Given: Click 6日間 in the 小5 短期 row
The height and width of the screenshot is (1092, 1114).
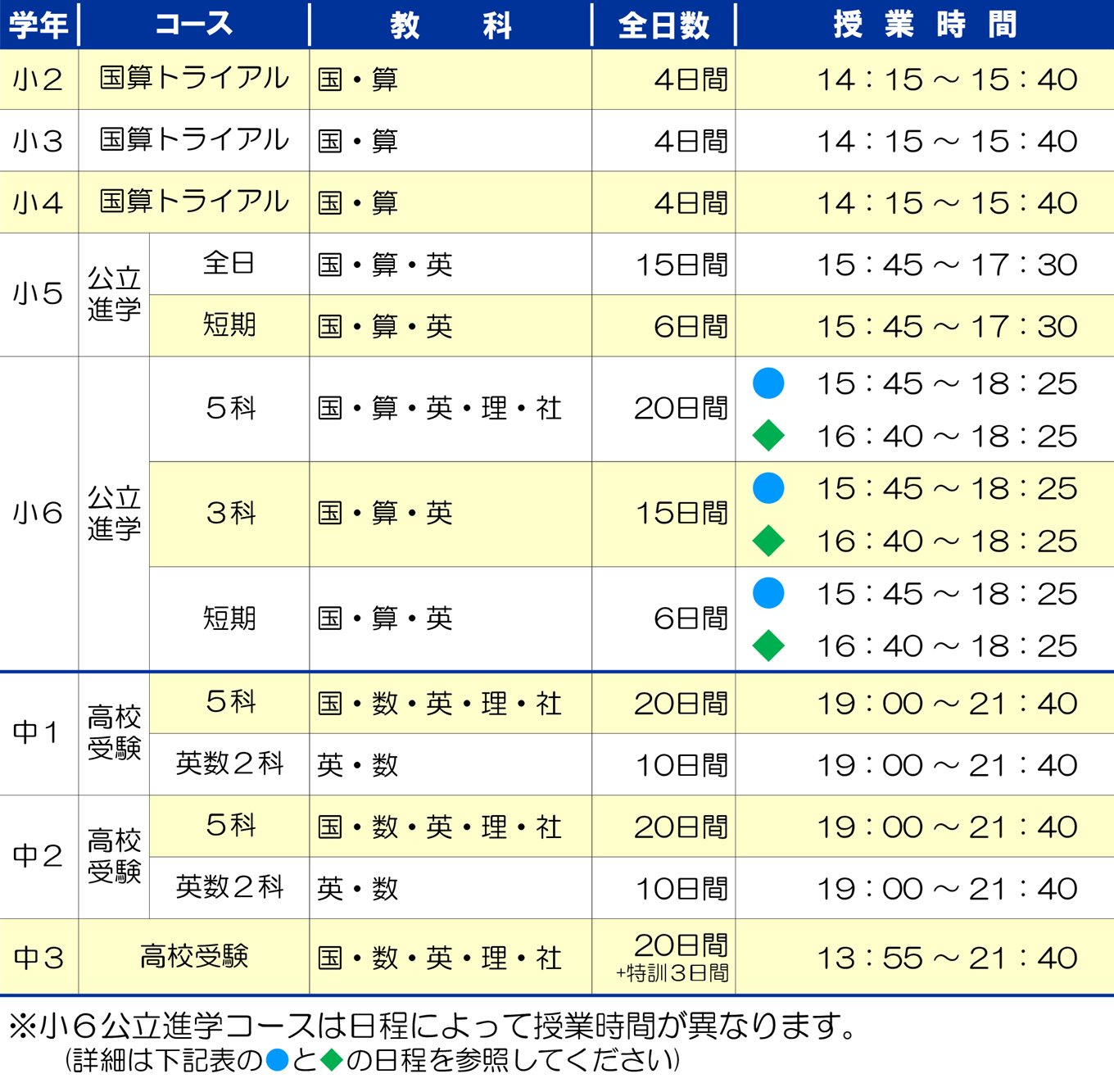Looking at the screenshot, I should pyautogui.click(x=691, y=326).
